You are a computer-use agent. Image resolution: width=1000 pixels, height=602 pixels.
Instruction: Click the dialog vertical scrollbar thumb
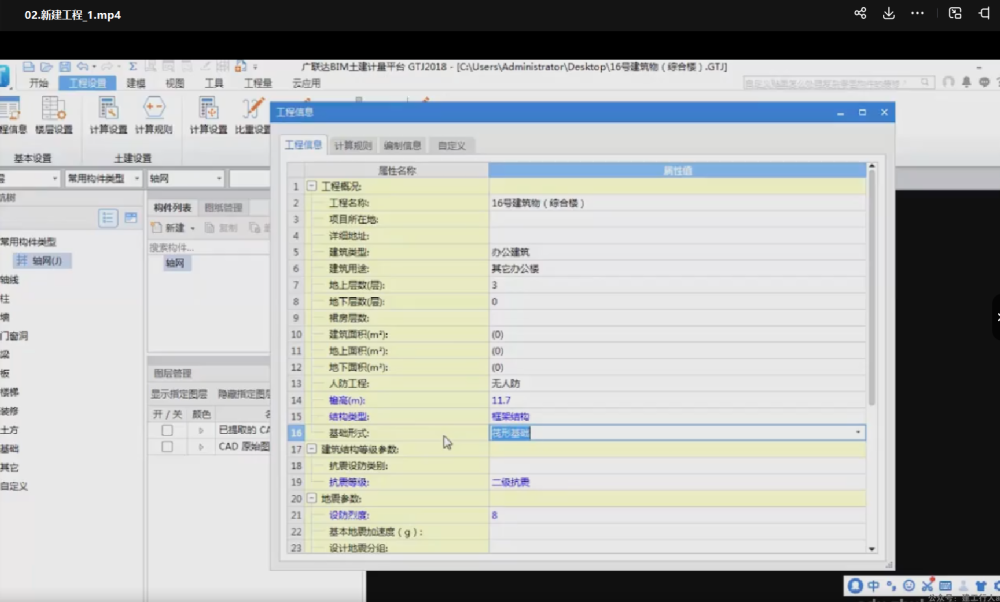coord(871,287)
